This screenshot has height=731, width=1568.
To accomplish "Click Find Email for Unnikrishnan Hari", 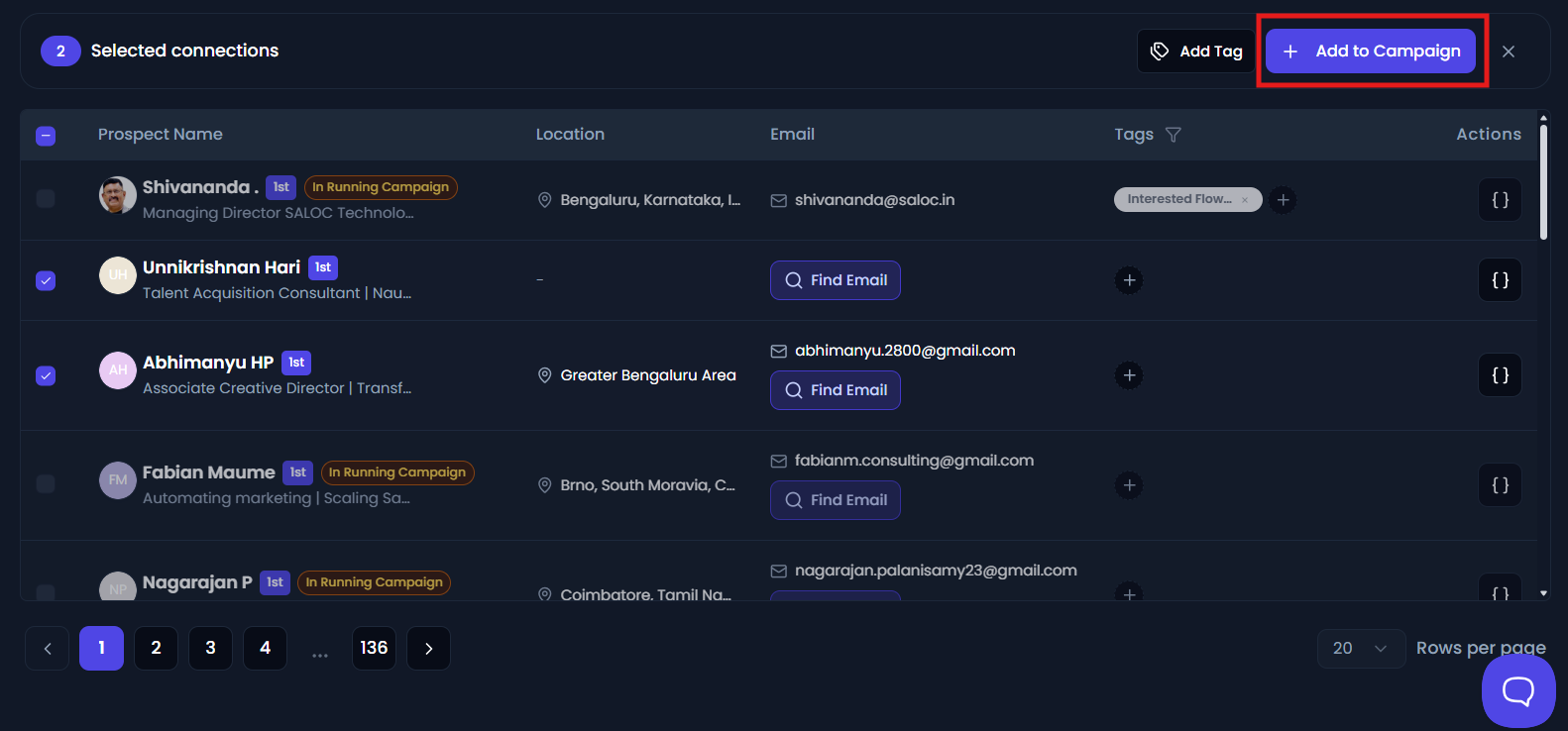I will pos(836,280).
